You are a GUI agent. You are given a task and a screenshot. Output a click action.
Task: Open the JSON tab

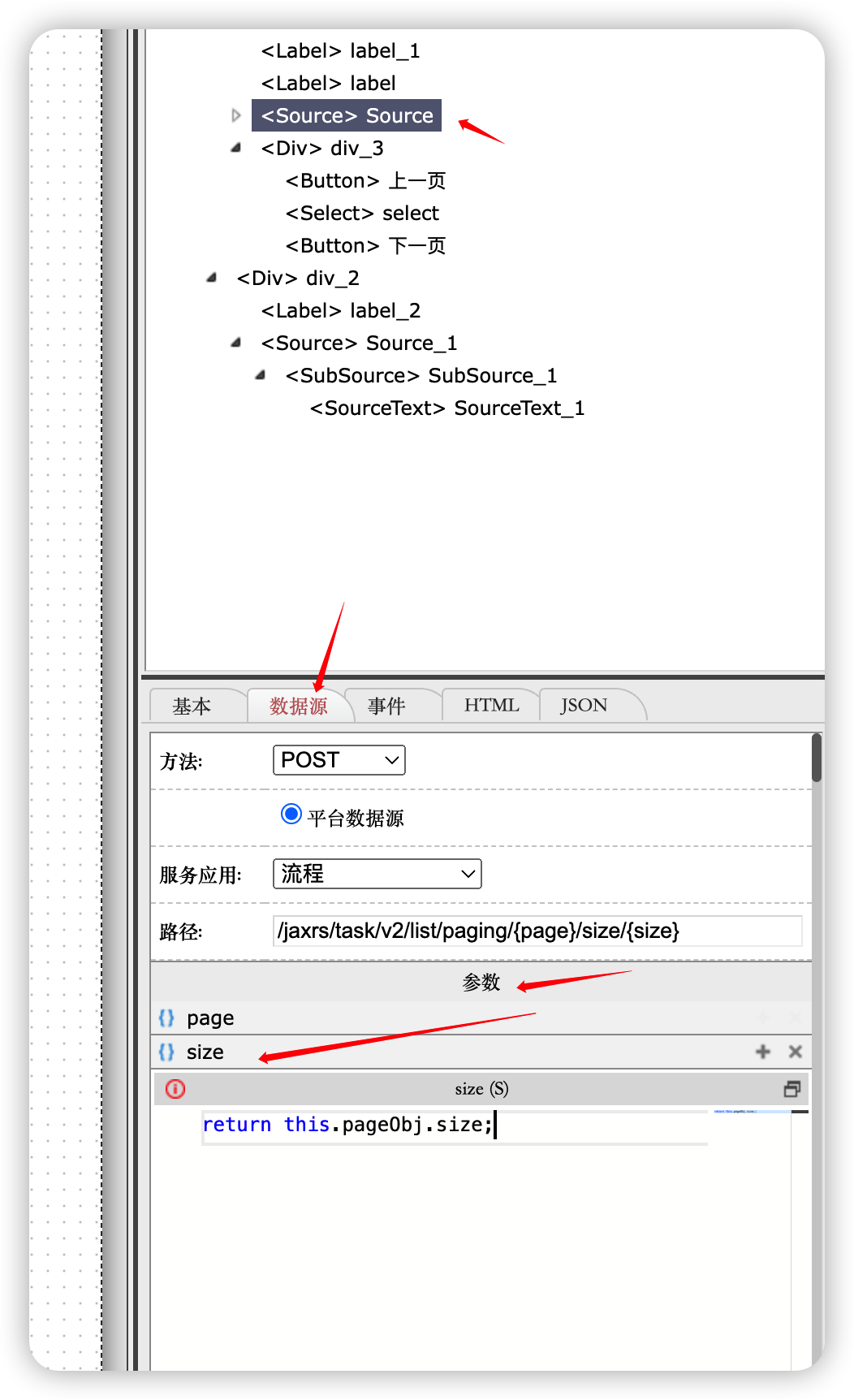(x=584, y=705)
